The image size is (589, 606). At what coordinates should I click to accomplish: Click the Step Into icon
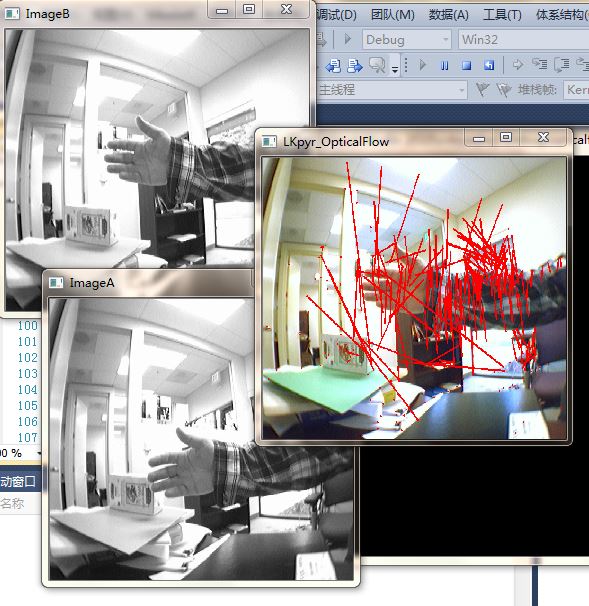pyautogui.click(x=540, y=65)
